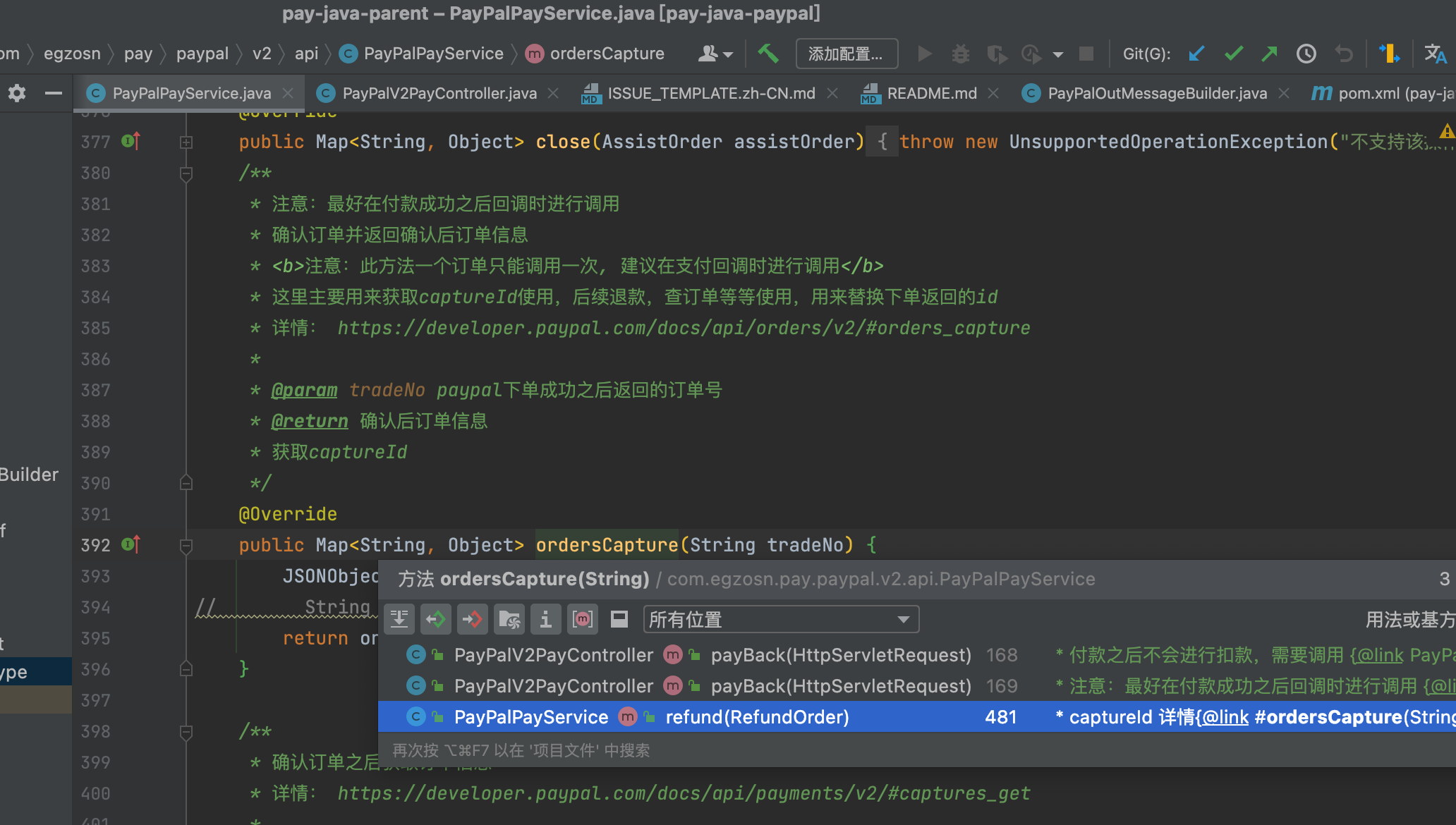
Task: Update project using the blue Git arrow
Action: click(1195, 54)
